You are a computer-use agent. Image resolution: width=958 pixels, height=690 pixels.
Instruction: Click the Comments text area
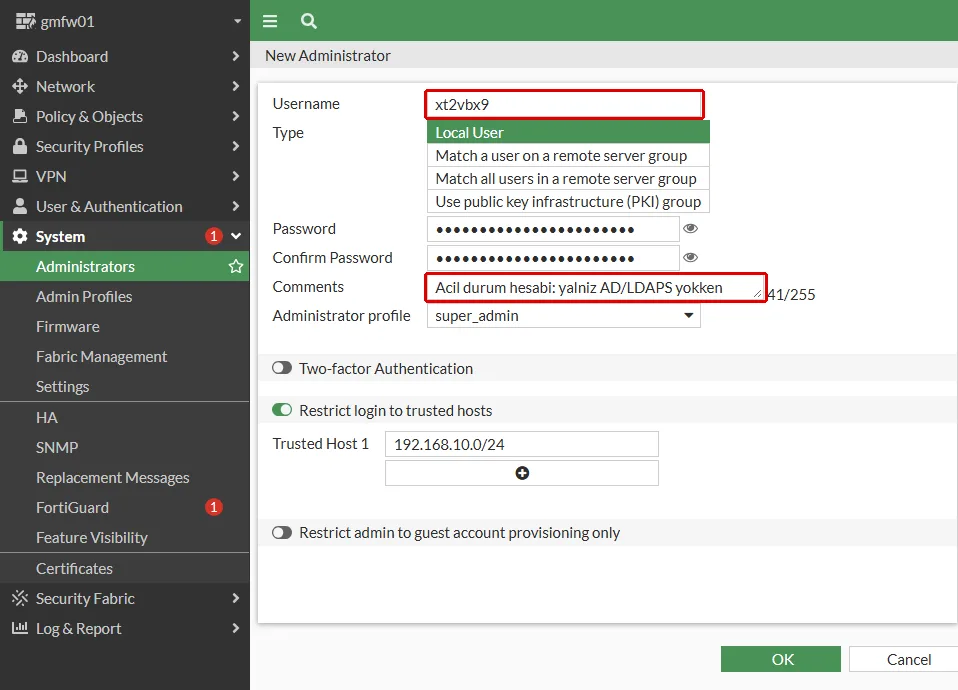(x=596, y=287)
